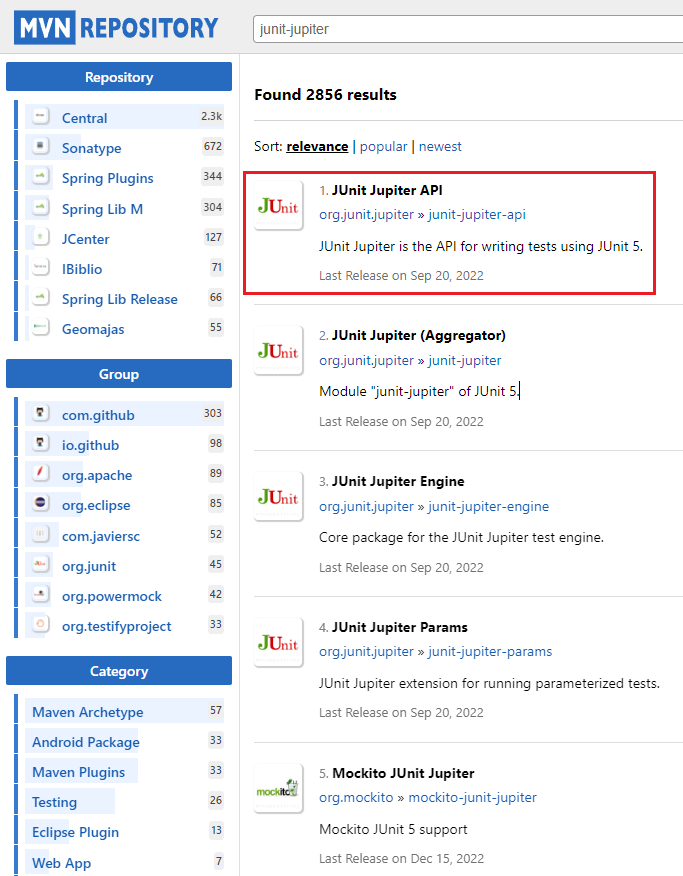Screen dimensions: 683x876
Task: Click the com.github group icon
Action: 41,414
